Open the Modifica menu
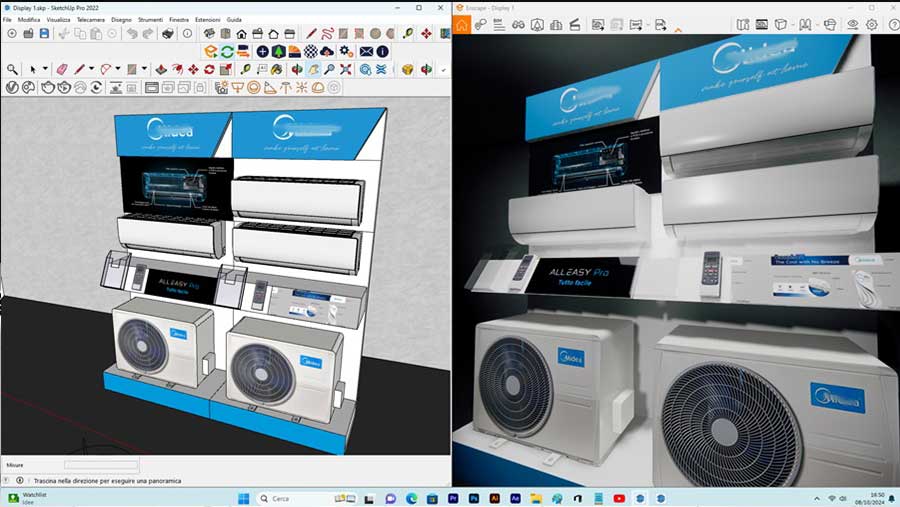 (x=29, y=20)
